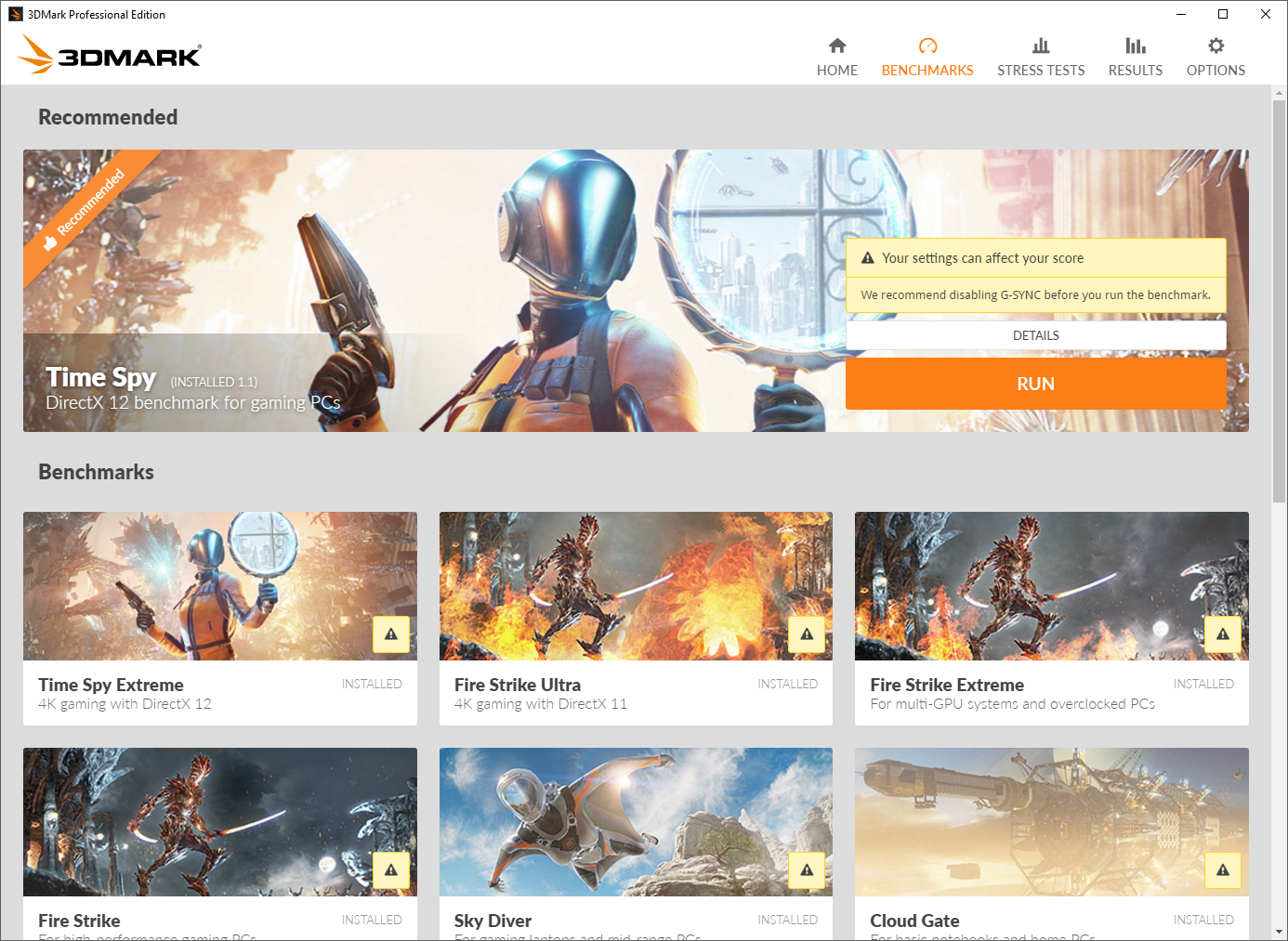Click 3DMark app icon in title bar
1288x941 pixels.
(x=15, y=14)
